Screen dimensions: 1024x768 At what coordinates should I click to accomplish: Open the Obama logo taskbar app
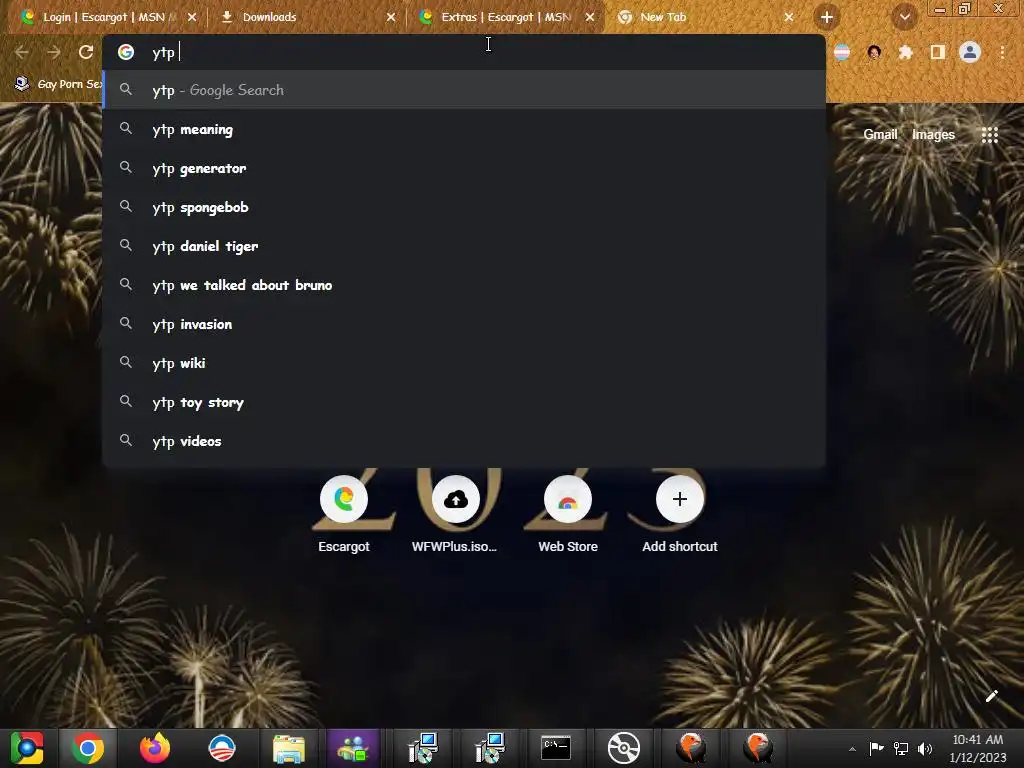point(221,748)
